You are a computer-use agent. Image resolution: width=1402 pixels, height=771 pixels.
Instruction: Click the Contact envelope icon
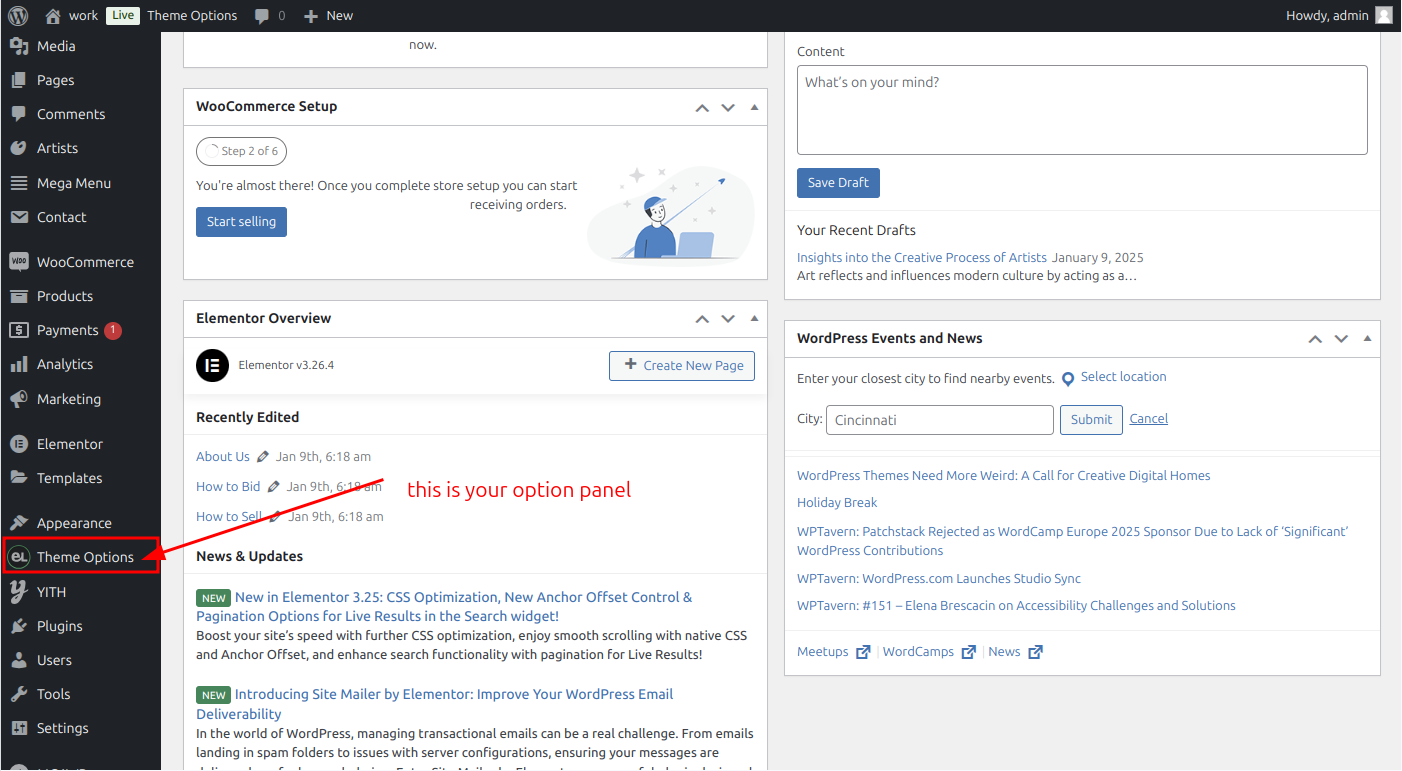(x=18, y=217)
